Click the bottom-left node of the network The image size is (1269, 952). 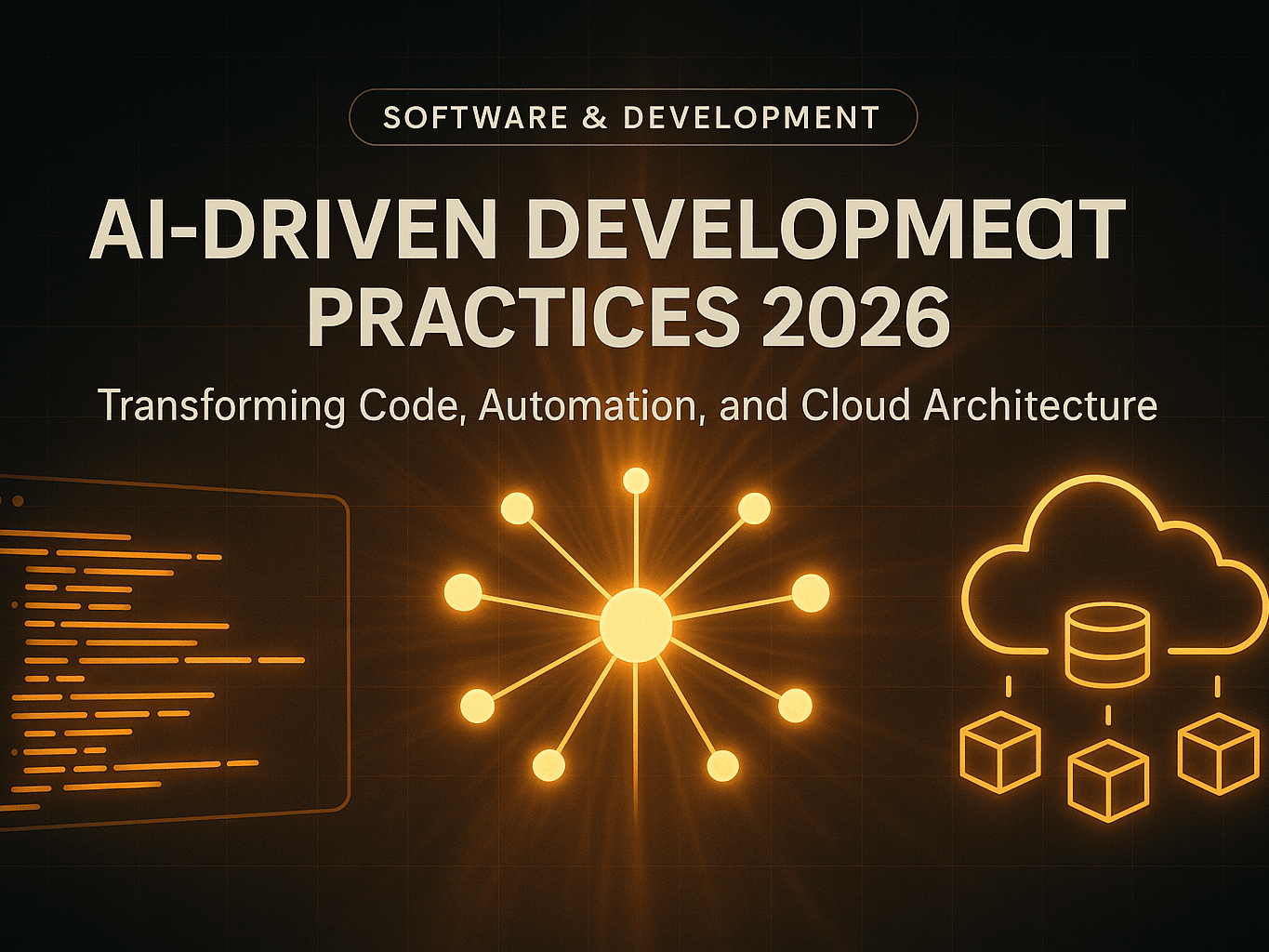click(549, 765)
